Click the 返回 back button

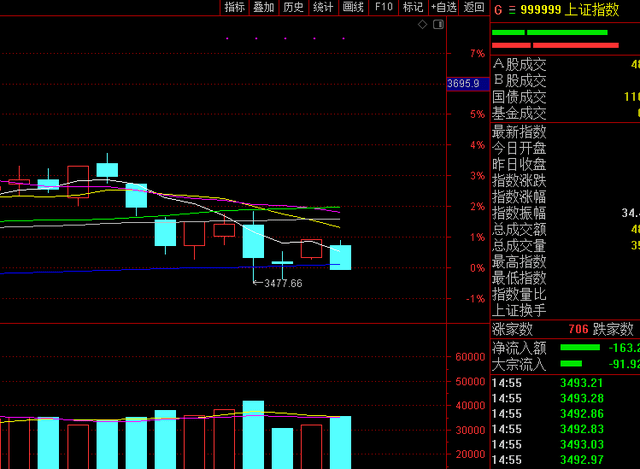[x=474, y=7]
